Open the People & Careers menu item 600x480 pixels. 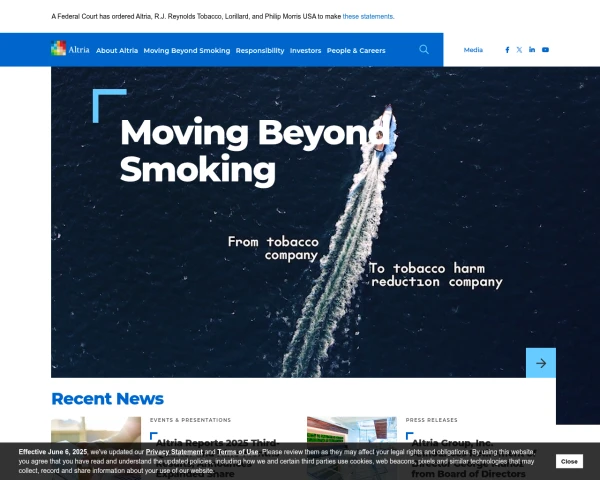(x=356, y=50)
